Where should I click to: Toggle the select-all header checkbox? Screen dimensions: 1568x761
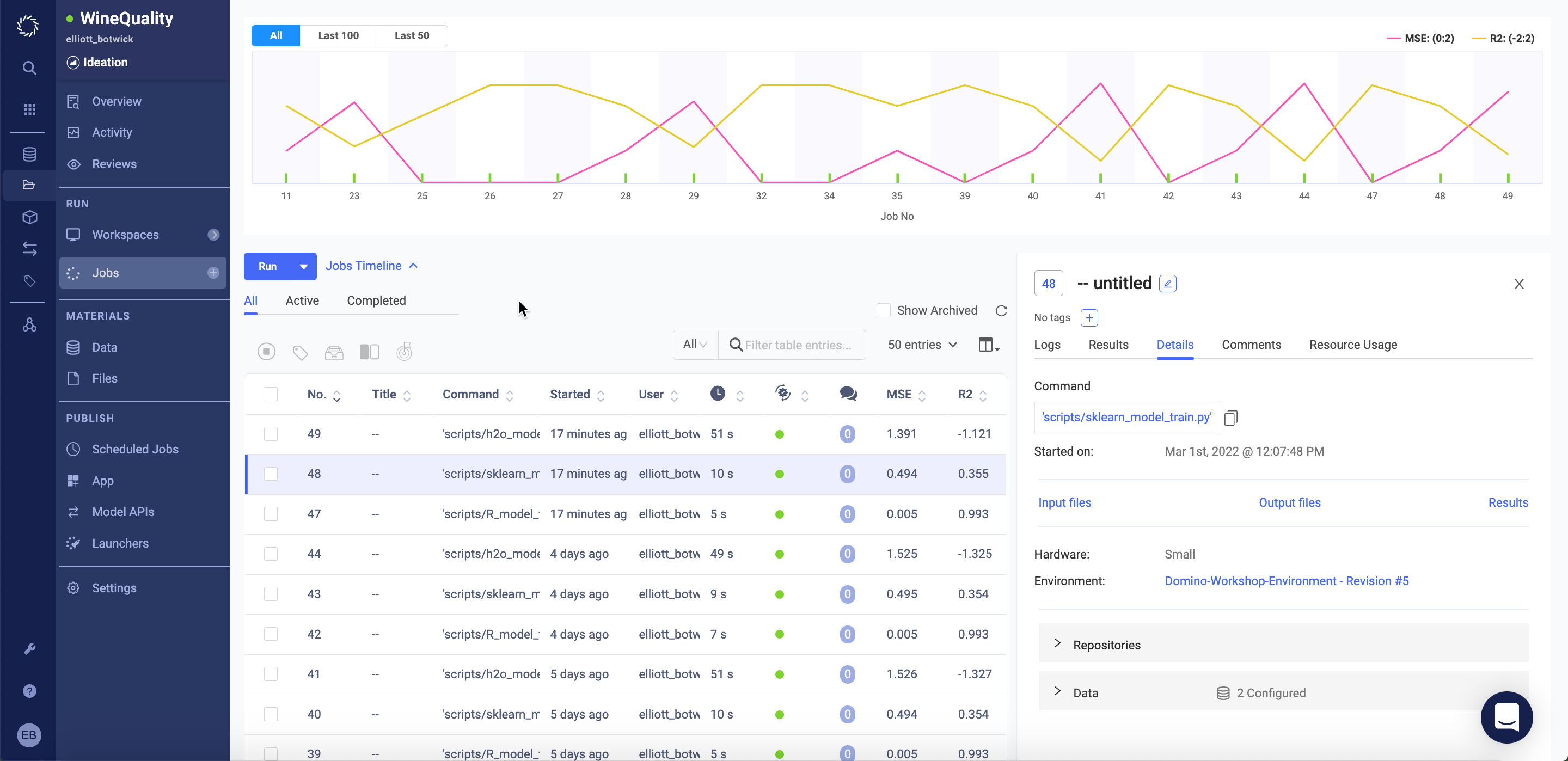tap(270, 394)
